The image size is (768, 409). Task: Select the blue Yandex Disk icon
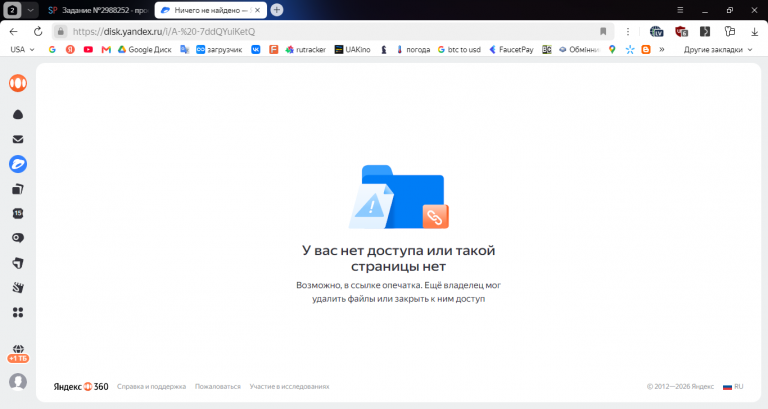point(18,164)
